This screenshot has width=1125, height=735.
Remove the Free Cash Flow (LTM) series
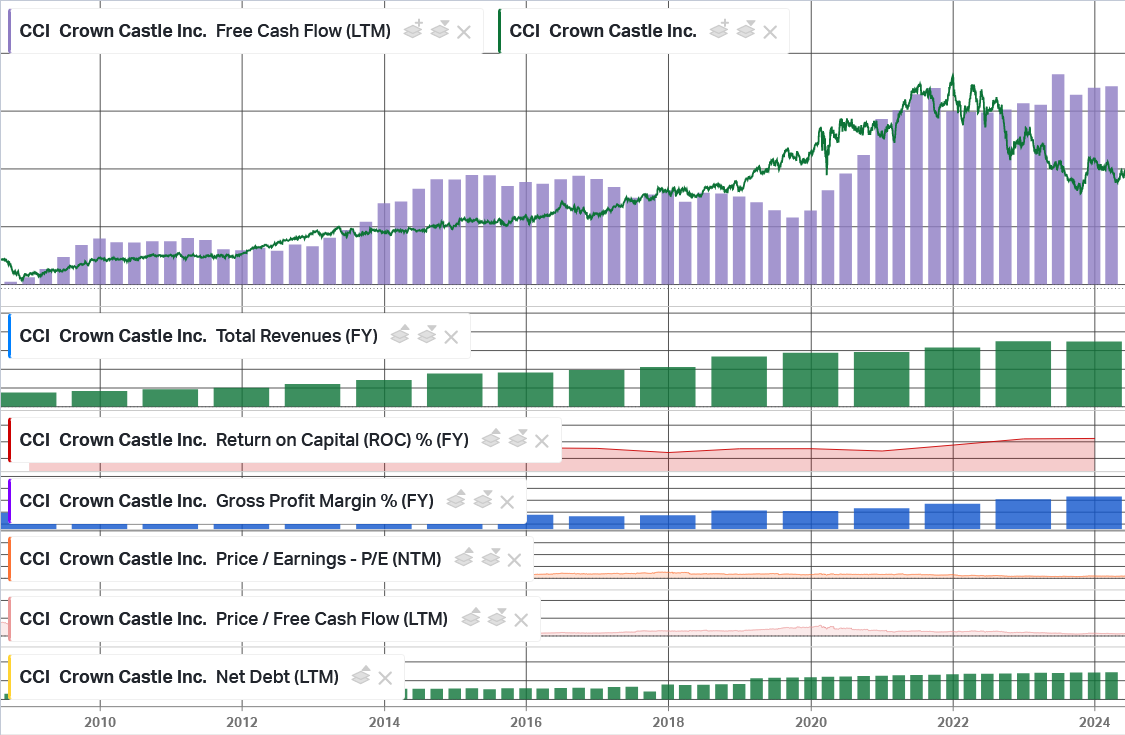coord(464,32)
